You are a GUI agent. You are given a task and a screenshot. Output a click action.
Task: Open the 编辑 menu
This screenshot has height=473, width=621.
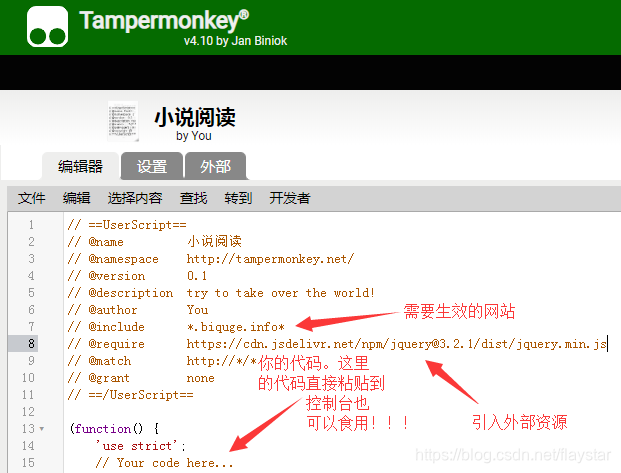pos(76,198)
